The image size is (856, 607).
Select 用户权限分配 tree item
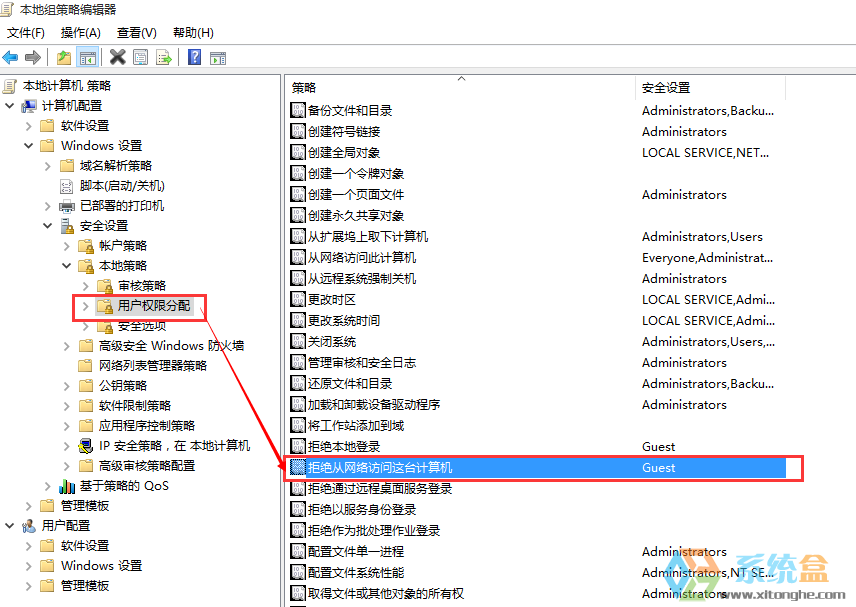tap(154, 306)
